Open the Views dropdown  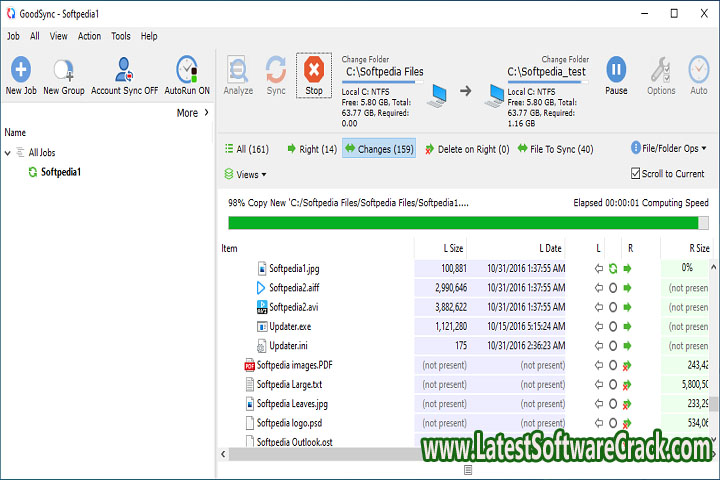click(245, 174)
